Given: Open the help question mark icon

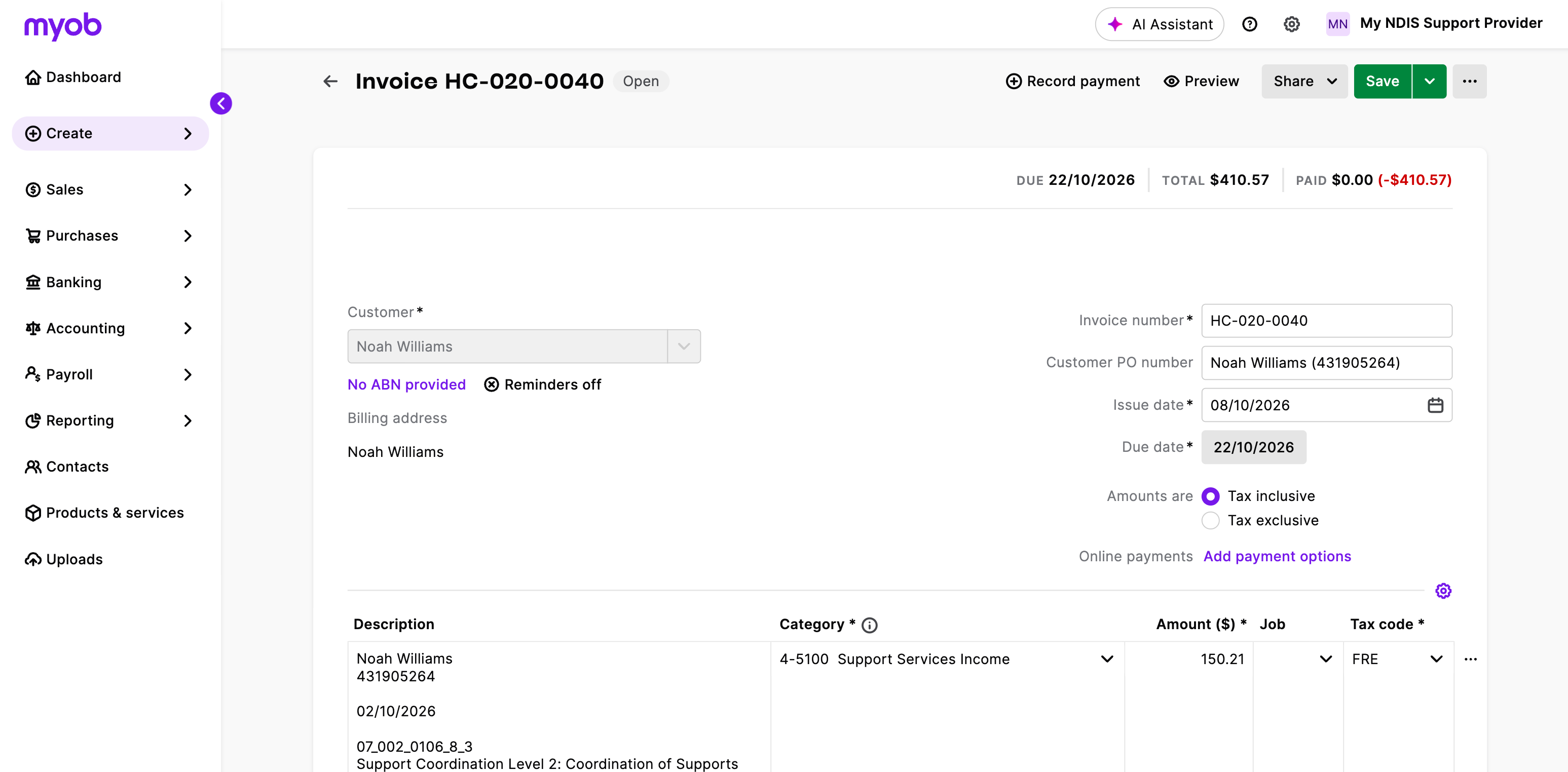Looking at the screenshot, I should (x=1250, y=24).
